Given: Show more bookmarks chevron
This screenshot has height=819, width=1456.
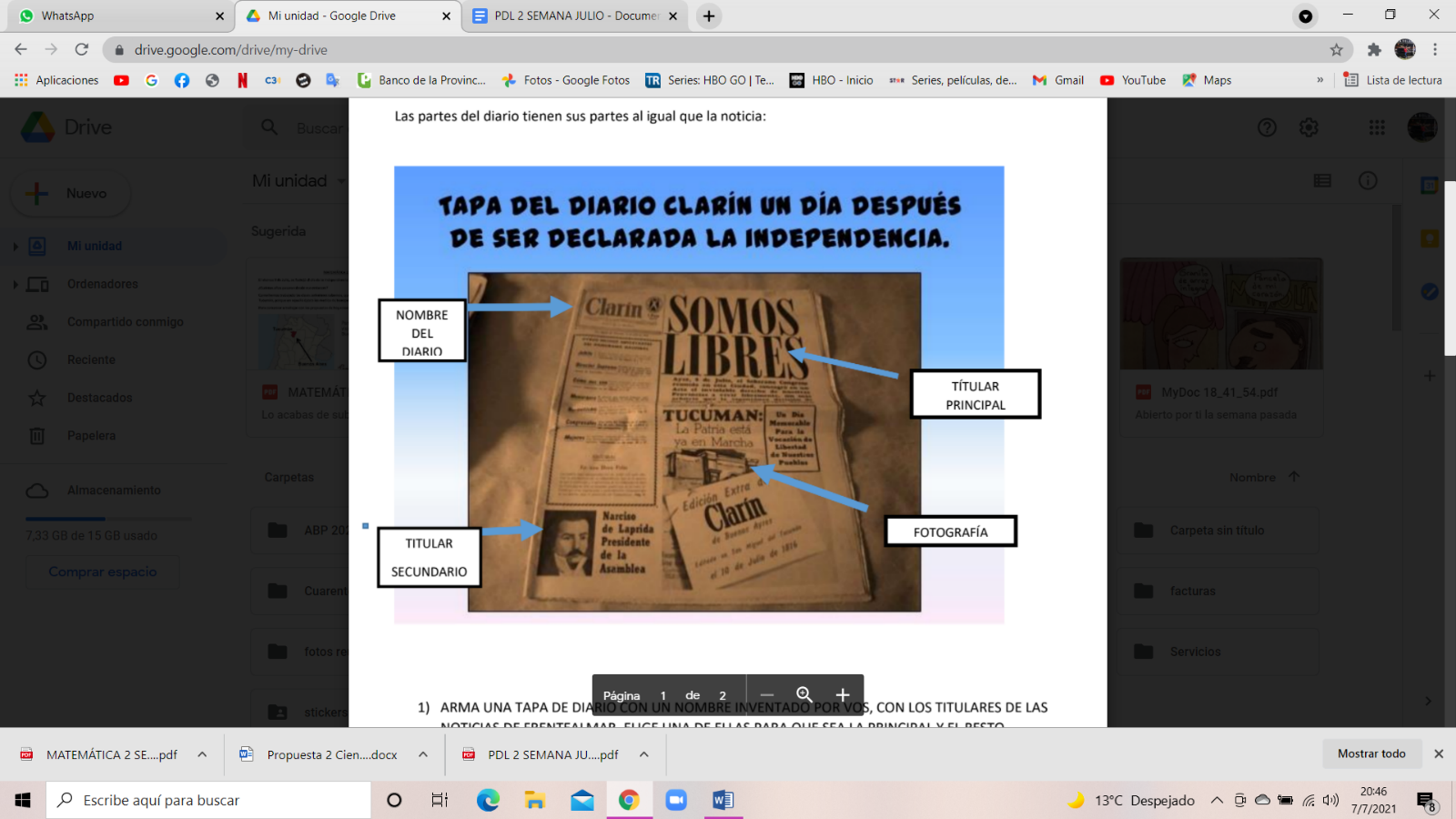Looking at the screenshot, I should pos(1319,80).
